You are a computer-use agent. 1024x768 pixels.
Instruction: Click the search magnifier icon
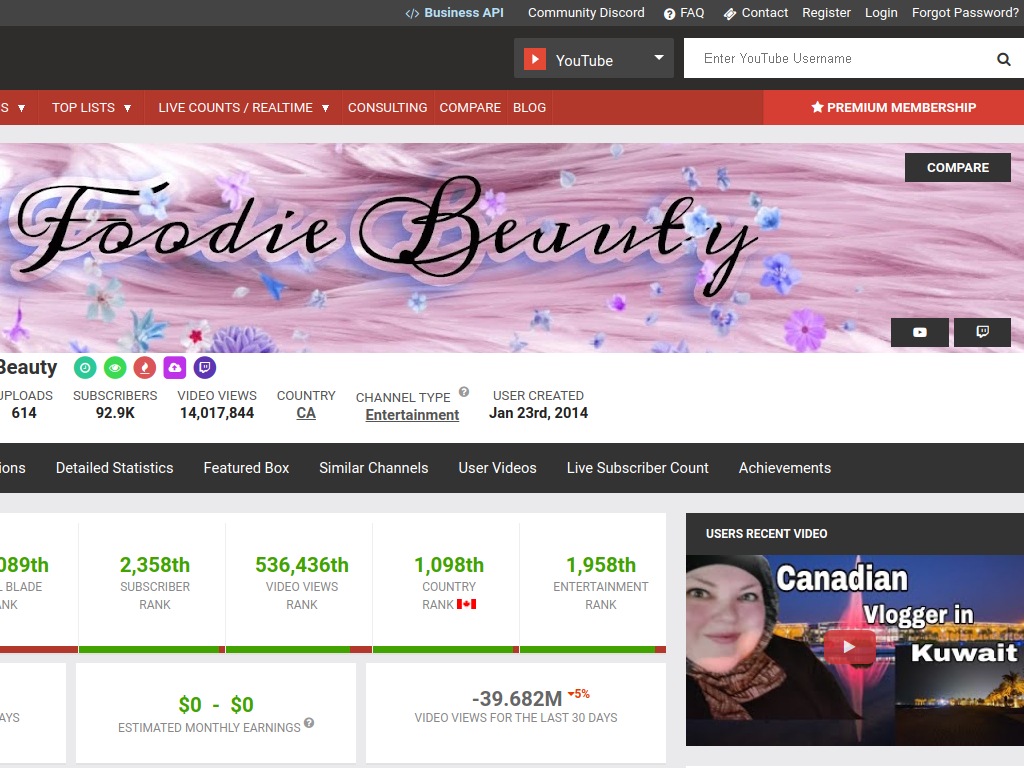pyautogui.click(x=1004, y=59)
